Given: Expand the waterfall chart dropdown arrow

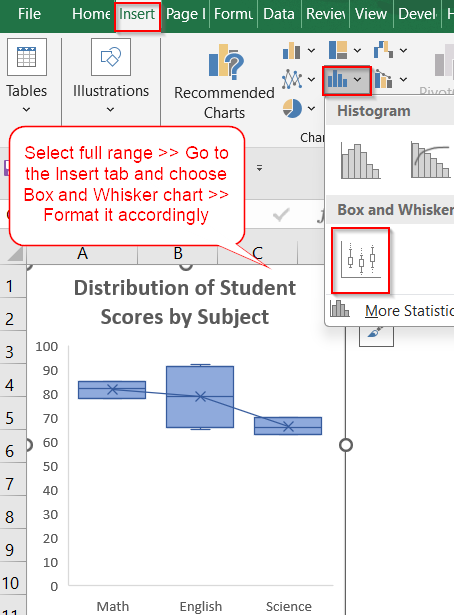Looking at the screenshot, I should click(x=403, y=50).
